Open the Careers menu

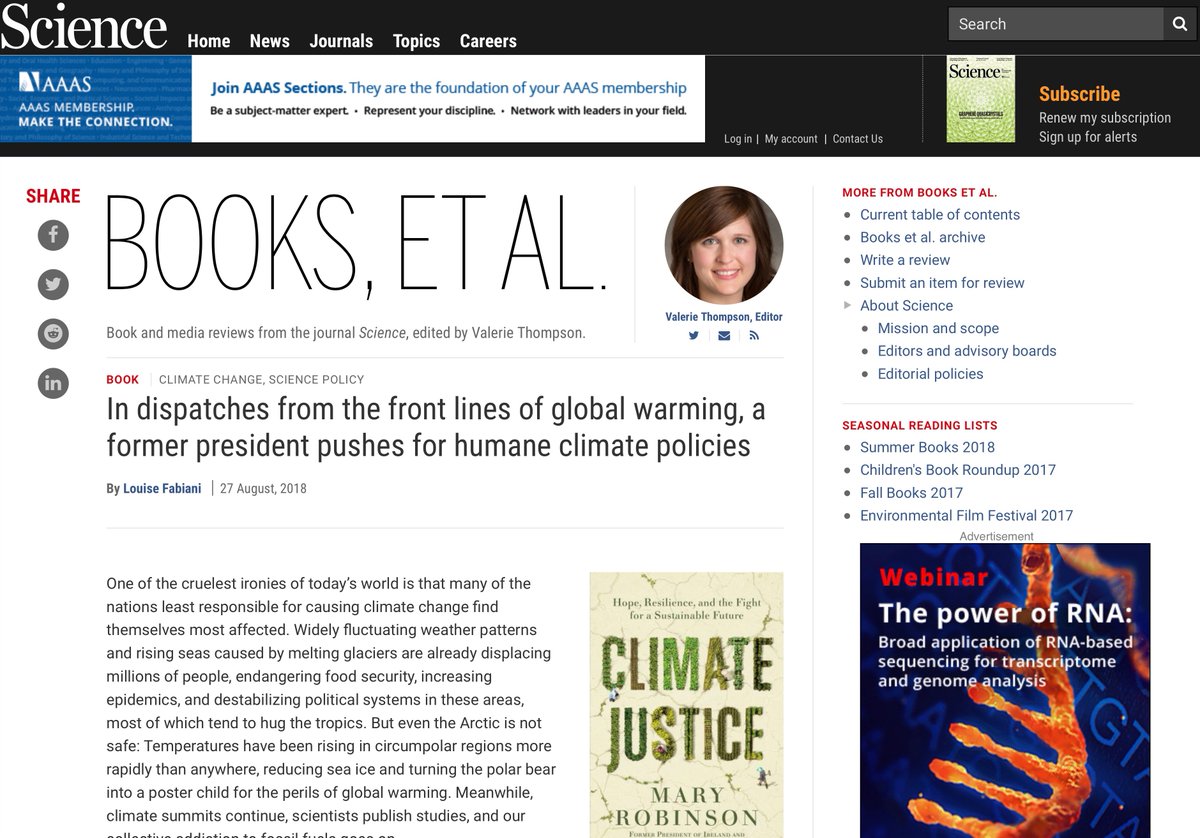(488, 41)
